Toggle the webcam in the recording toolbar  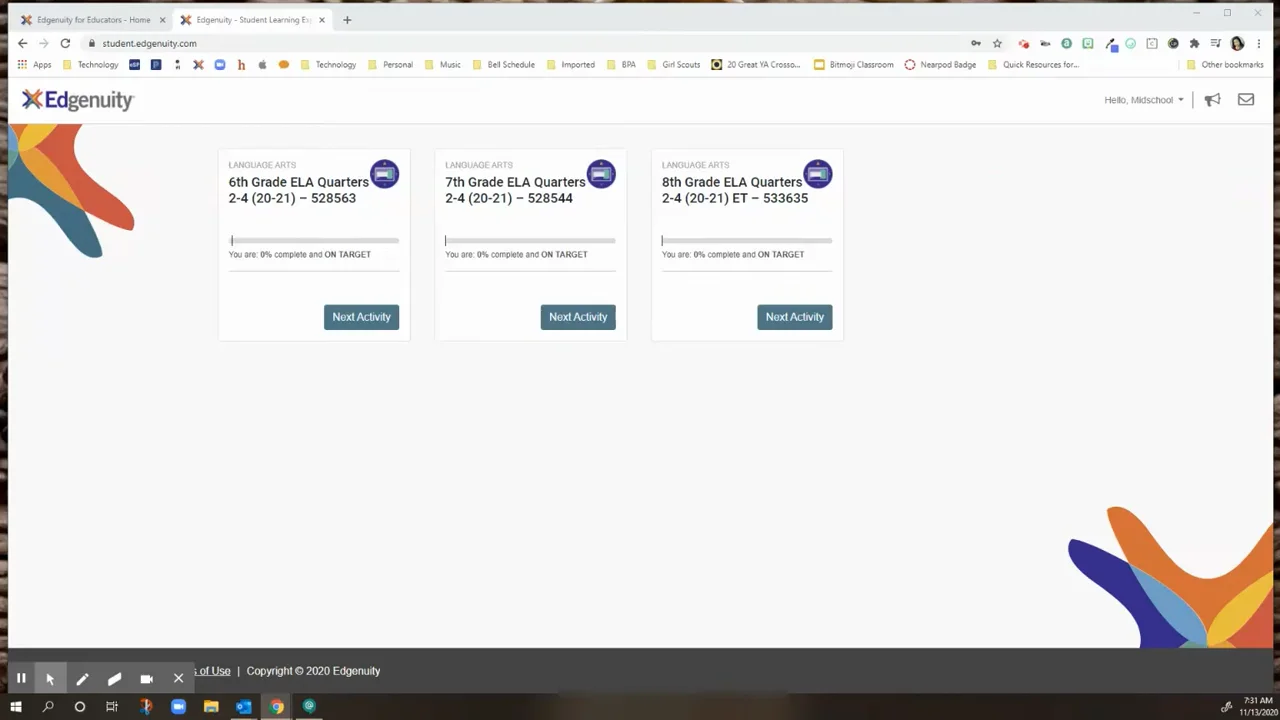146,678
